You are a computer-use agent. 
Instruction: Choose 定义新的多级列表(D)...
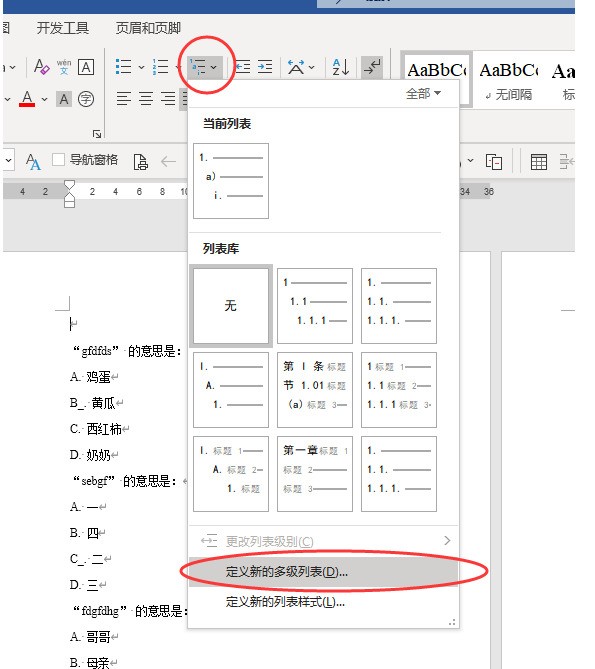(x=323, y=572)
